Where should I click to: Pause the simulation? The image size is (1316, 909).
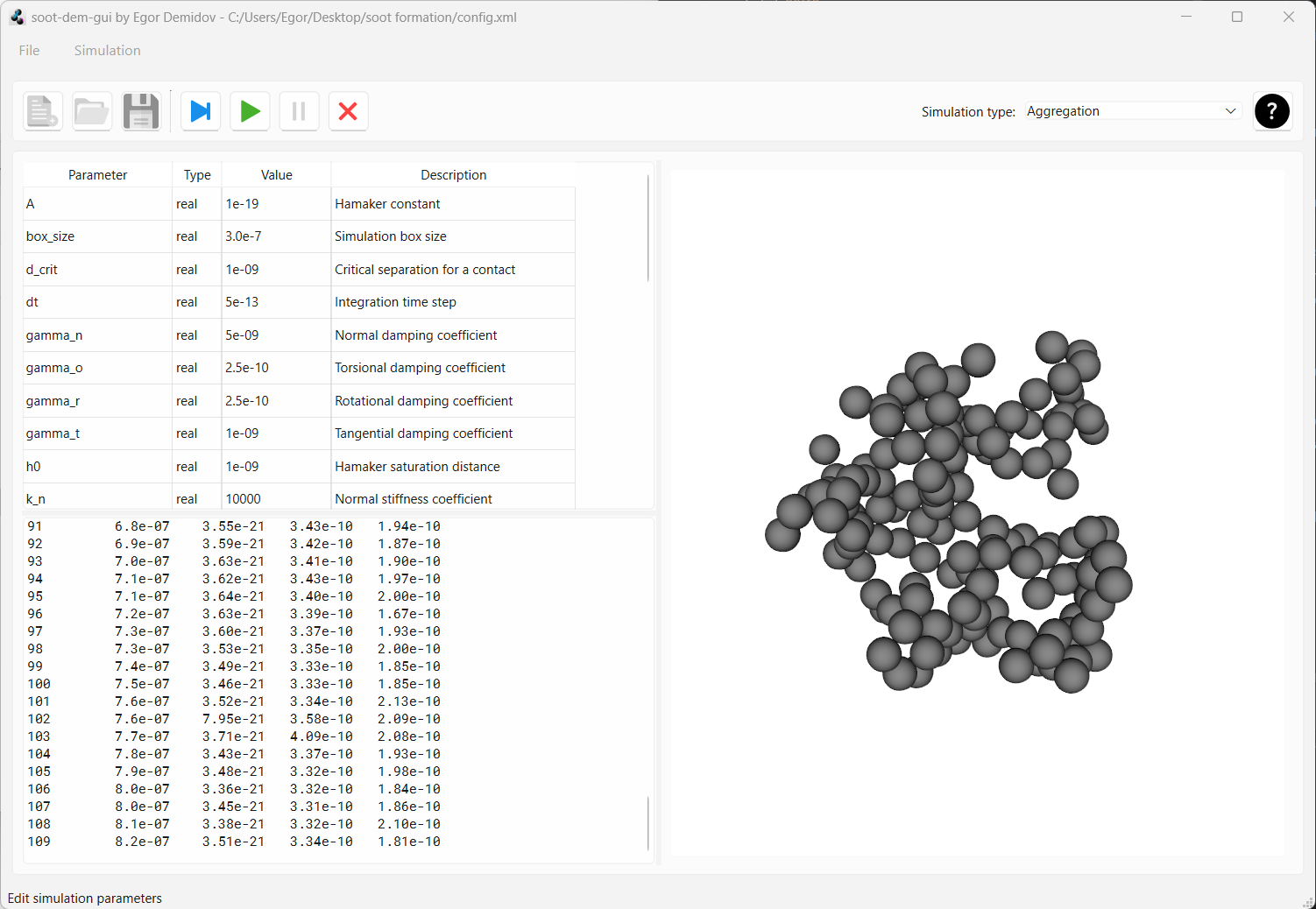coord(299,111)
